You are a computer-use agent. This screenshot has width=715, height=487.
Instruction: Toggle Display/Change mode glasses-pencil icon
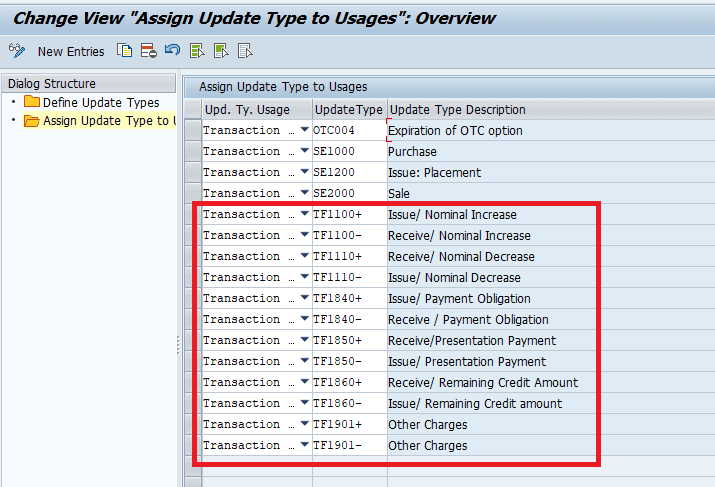16,51
